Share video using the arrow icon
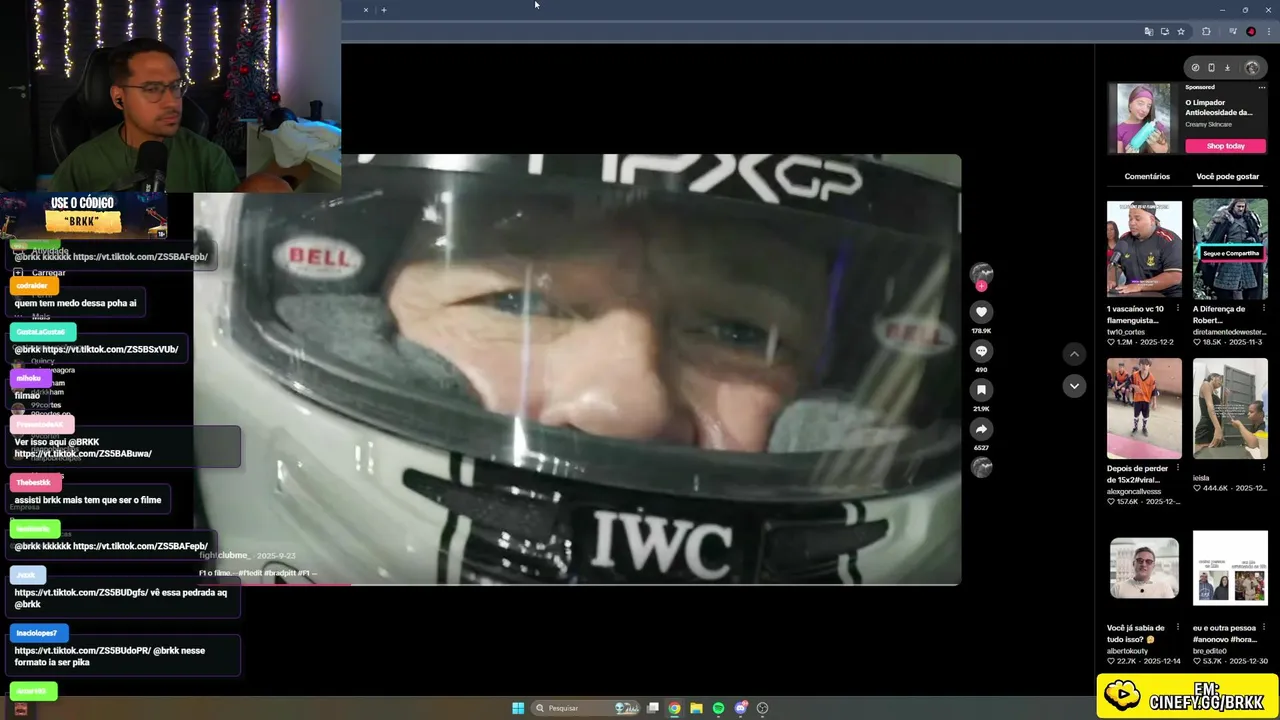Image resolution: width=1280 pixels, height=720 pixels. pos(981,429)
